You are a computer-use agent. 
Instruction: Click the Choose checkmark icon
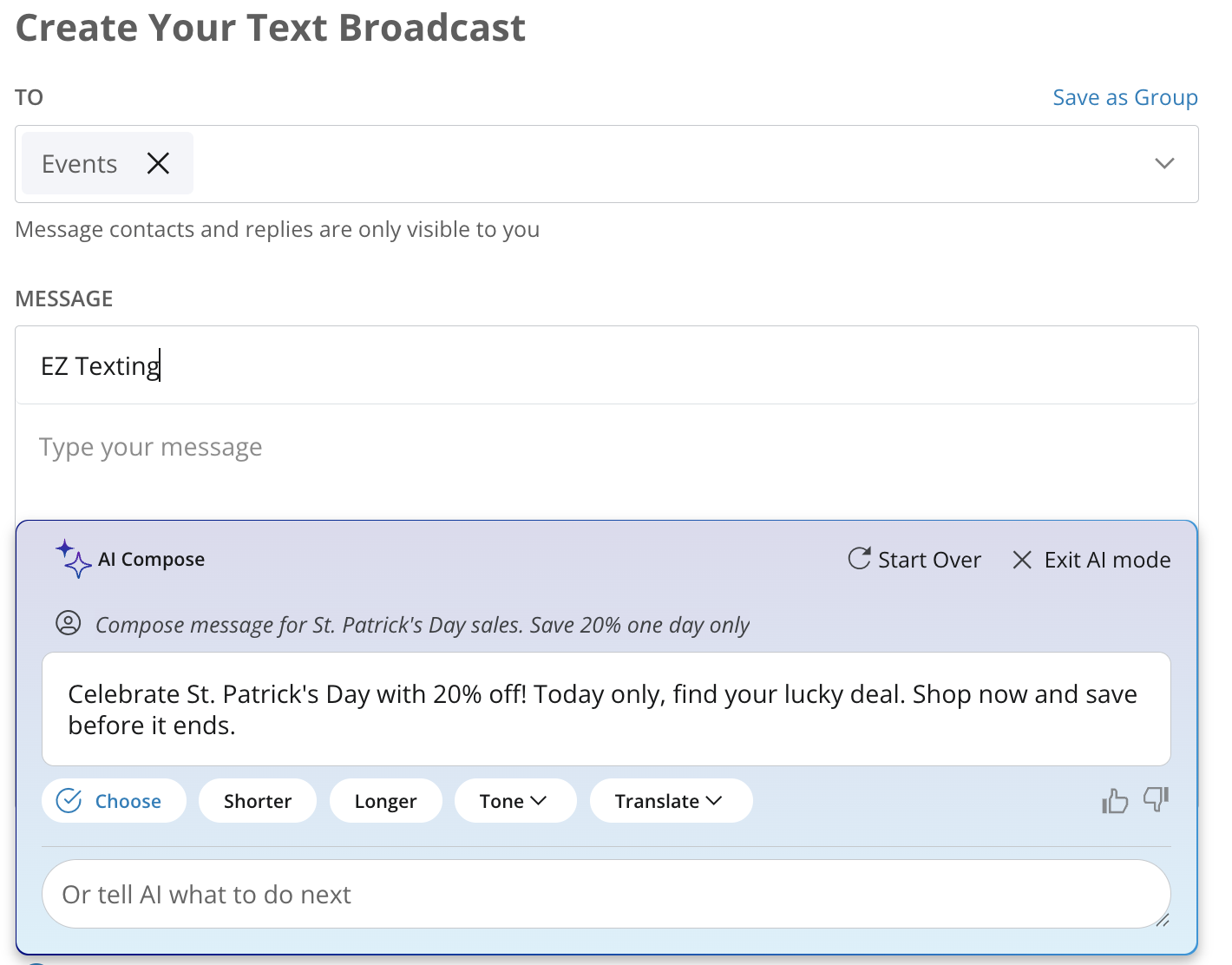pyautogui.click(x=69, y=800)
